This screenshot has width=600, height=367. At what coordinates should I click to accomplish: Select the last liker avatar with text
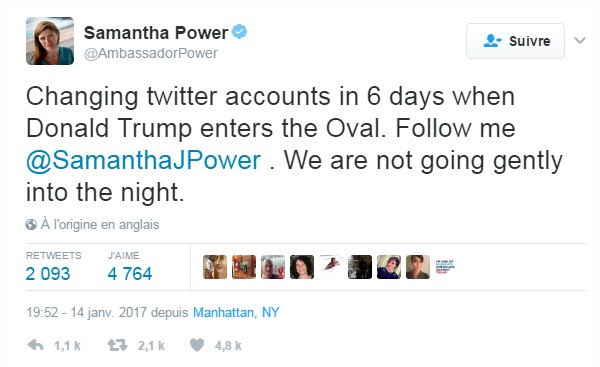[446, 267]
